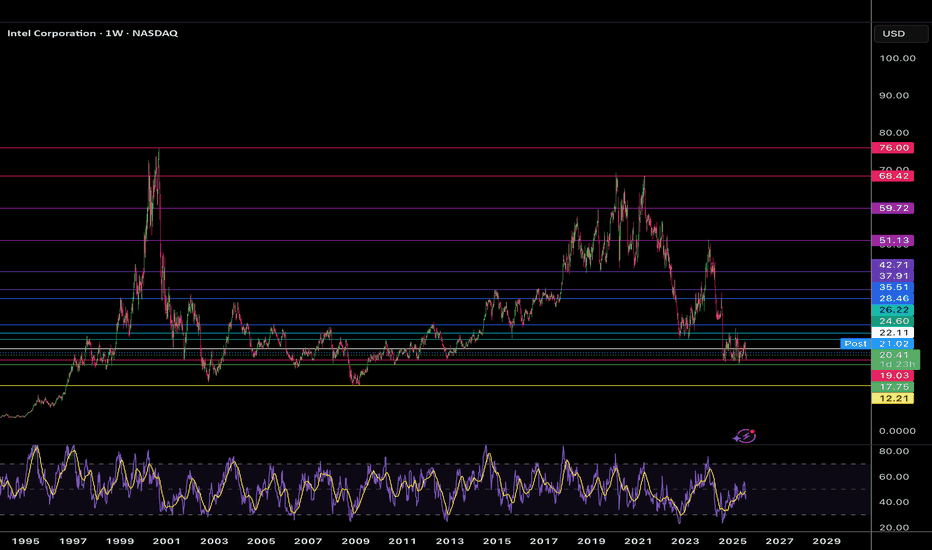Click the 40.00 RSI scale value

(894, 502)
